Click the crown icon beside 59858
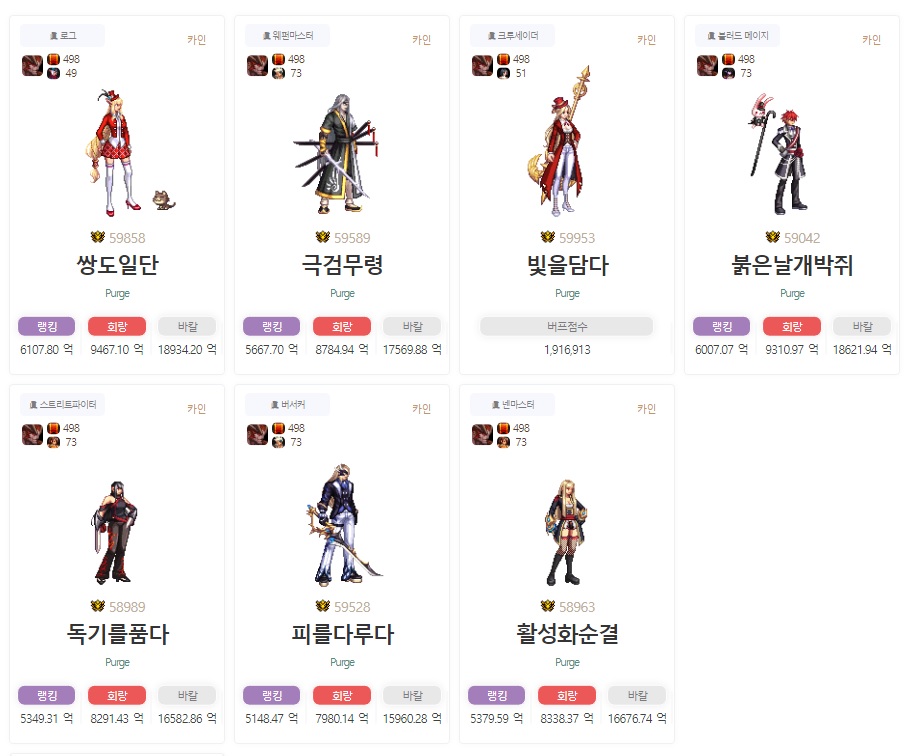Screen dimensions: 914x756 click(x=97, y=237)
